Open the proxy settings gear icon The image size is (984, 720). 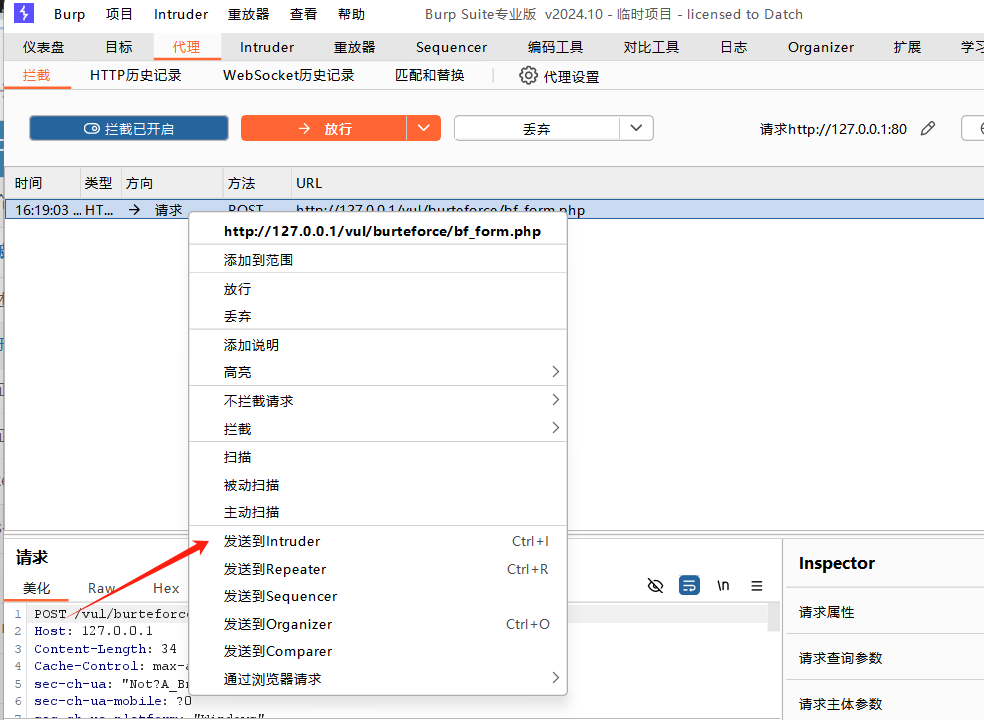(x=528, y=76)
